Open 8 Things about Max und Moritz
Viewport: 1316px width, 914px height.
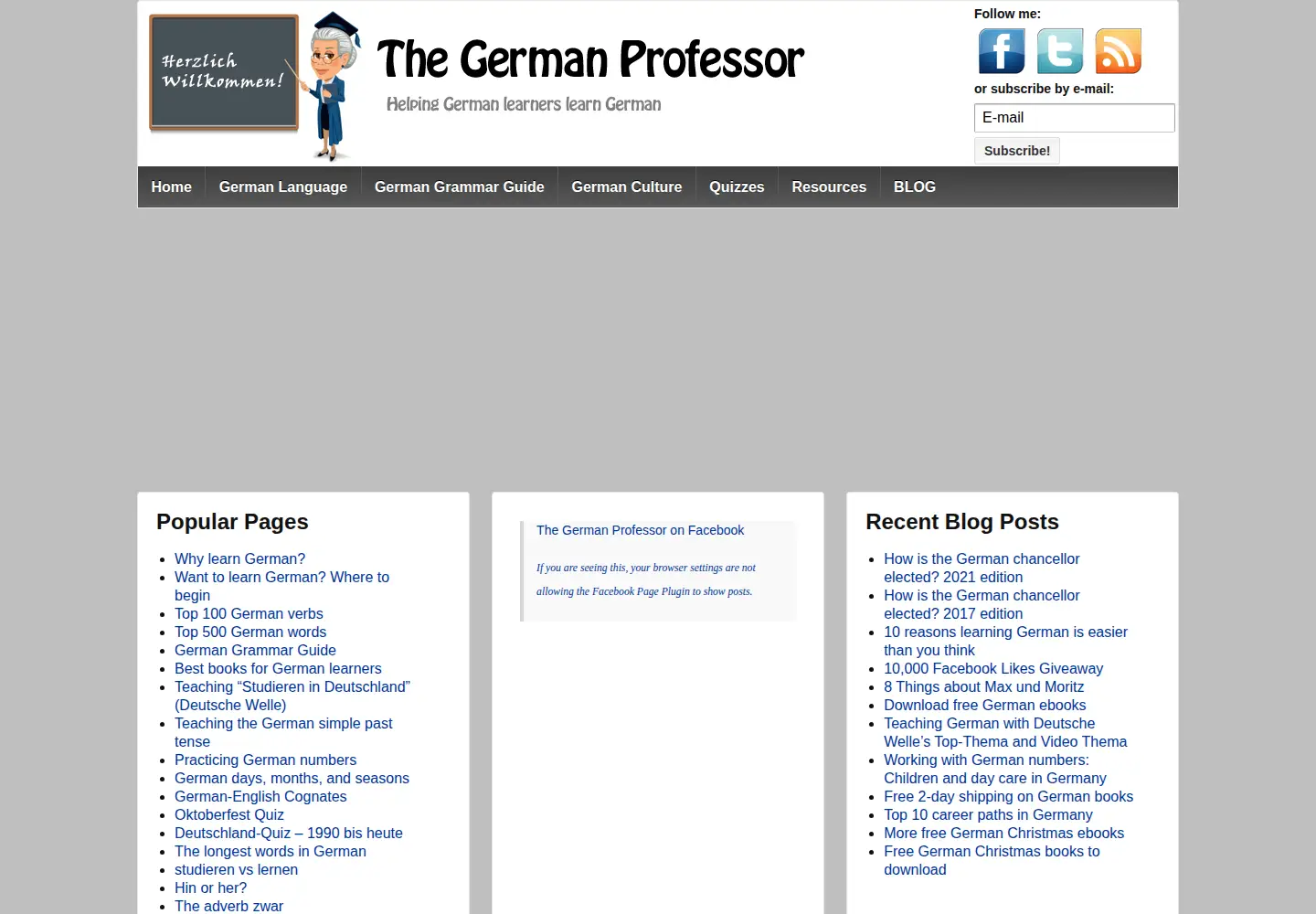pyautogui.click(x=983, y=686)
